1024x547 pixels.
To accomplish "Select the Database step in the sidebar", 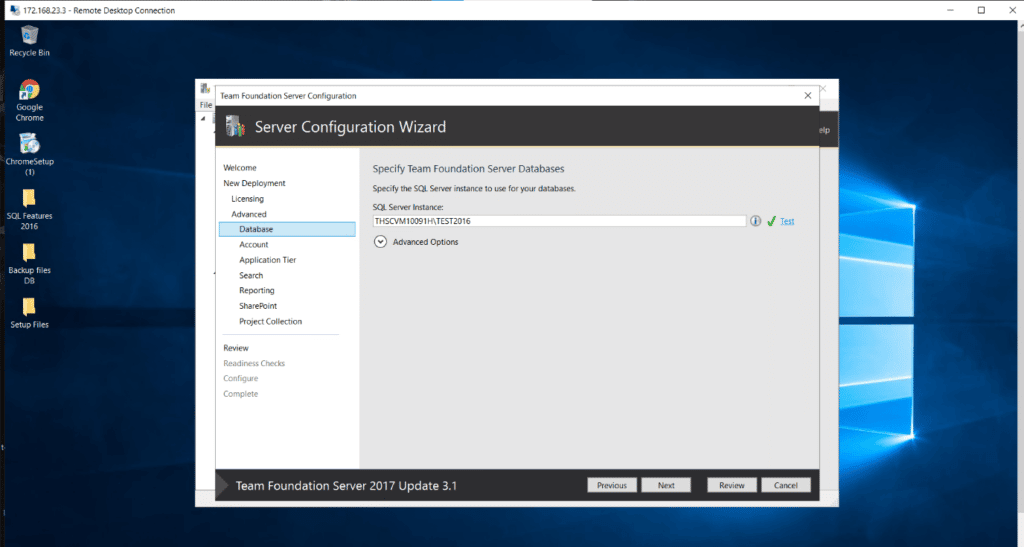I will [287, 229].
